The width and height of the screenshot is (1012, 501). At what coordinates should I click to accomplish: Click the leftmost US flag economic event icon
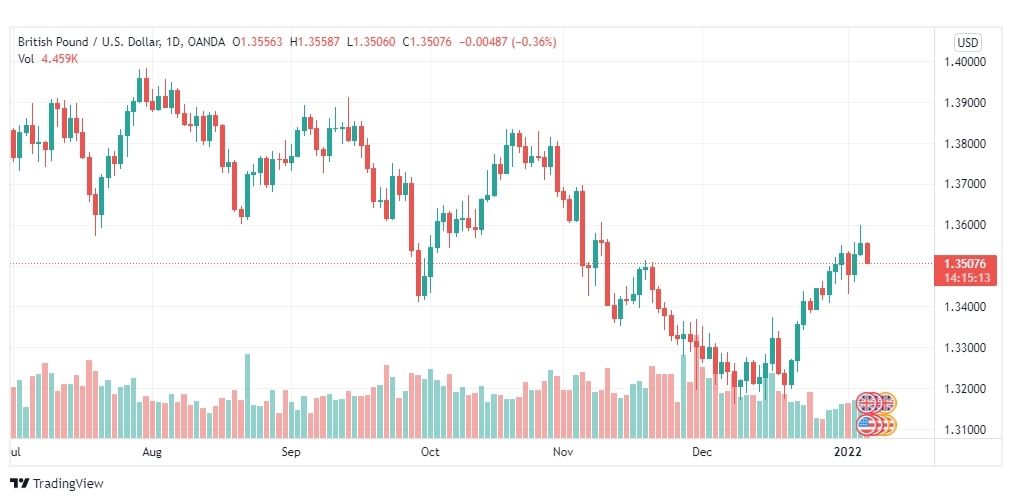(x=866, y=425)
